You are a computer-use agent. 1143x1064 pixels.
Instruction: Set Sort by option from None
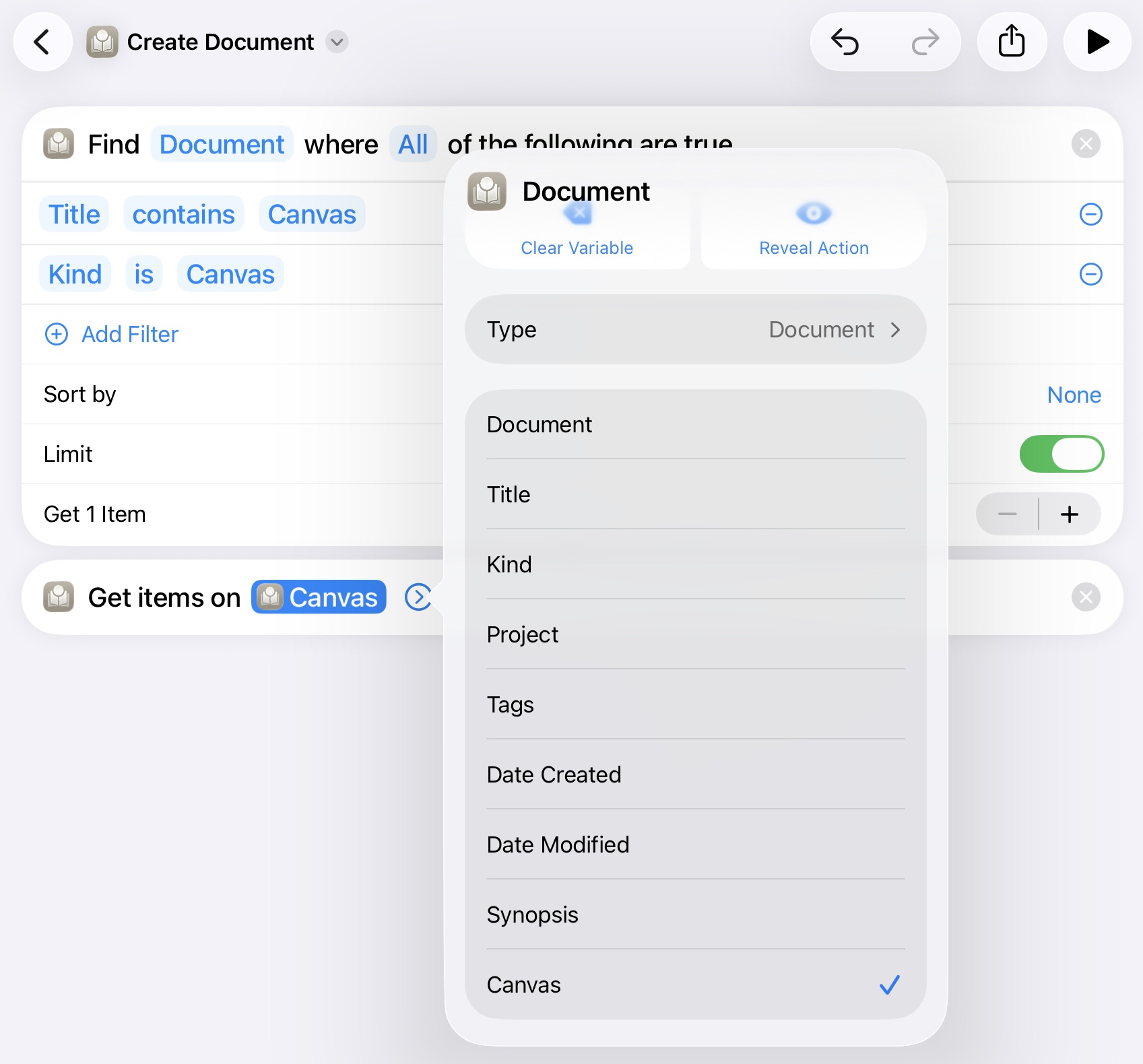[1074, 395]
